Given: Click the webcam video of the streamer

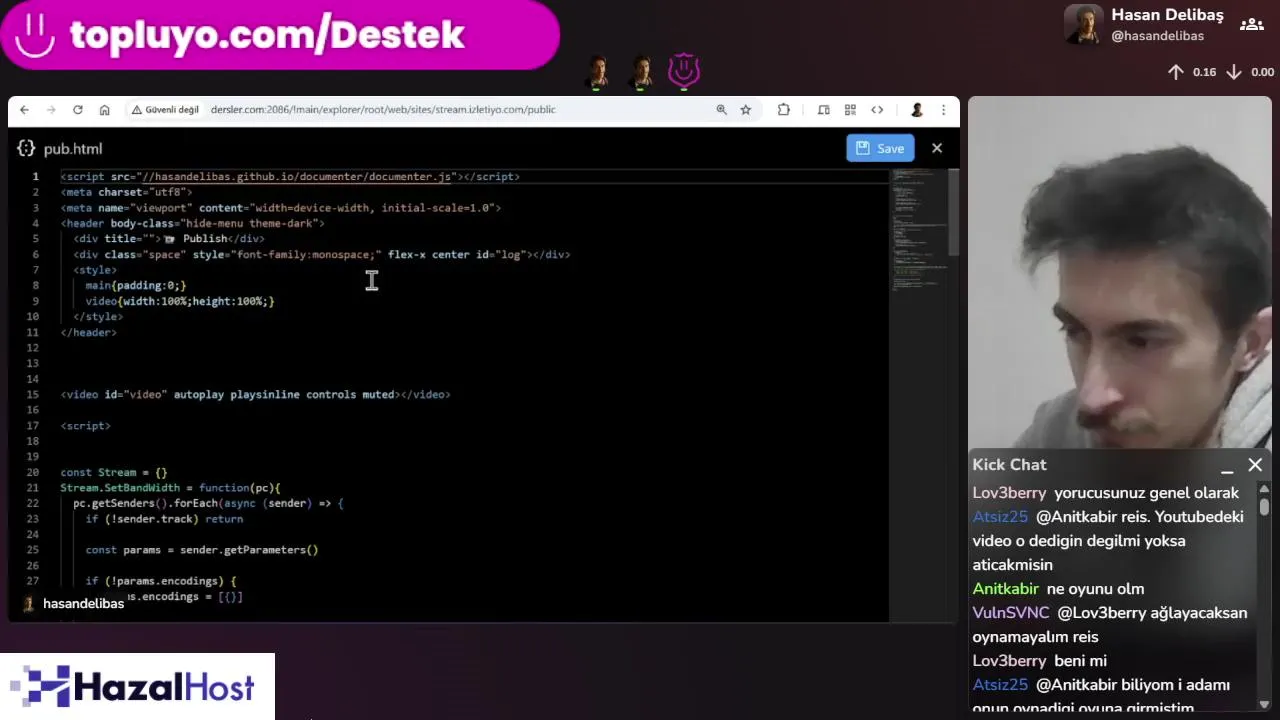Looking at the screenshot, I should click(1120, 273).
